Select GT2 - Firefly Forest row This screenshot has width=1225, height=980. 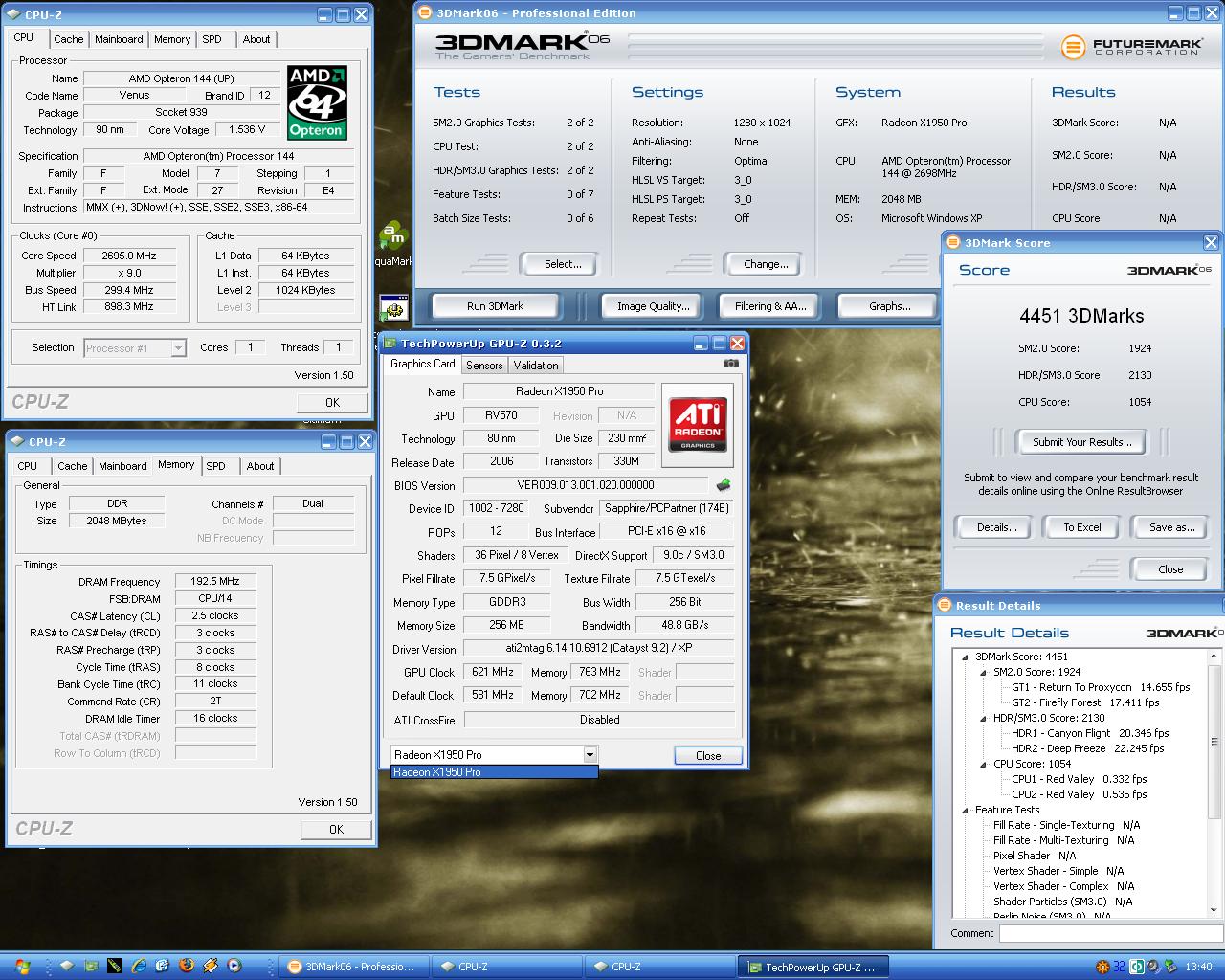[x=1085, y=702]
